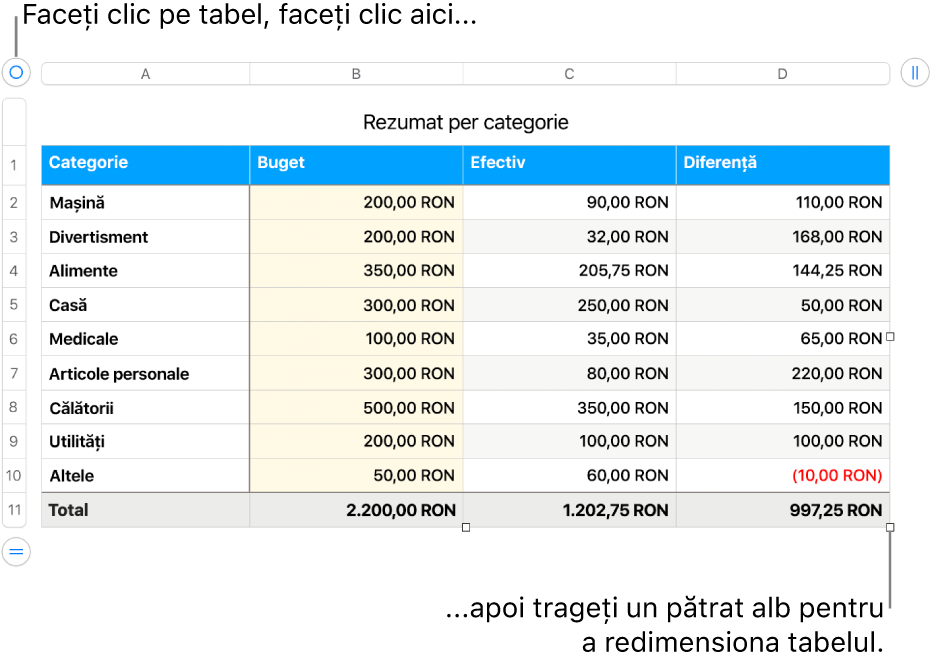Screen dimensions: 934x662
Task: Click the 350,00 RON budget cell for Alimente
Action: [356, 271]
